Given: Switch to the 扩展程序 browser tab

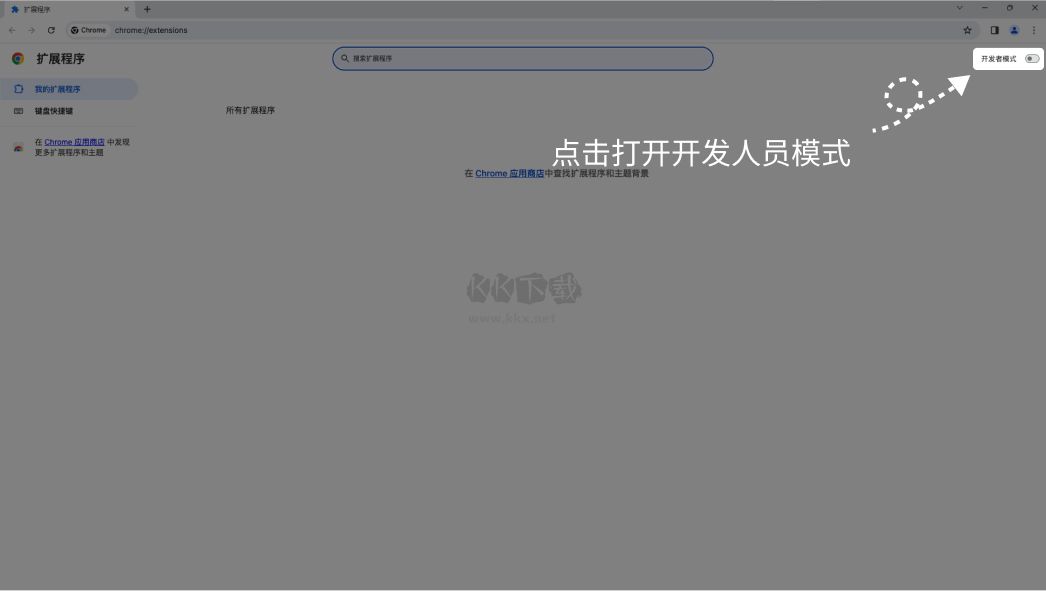Looking at the screenshot, I should 60,8.
